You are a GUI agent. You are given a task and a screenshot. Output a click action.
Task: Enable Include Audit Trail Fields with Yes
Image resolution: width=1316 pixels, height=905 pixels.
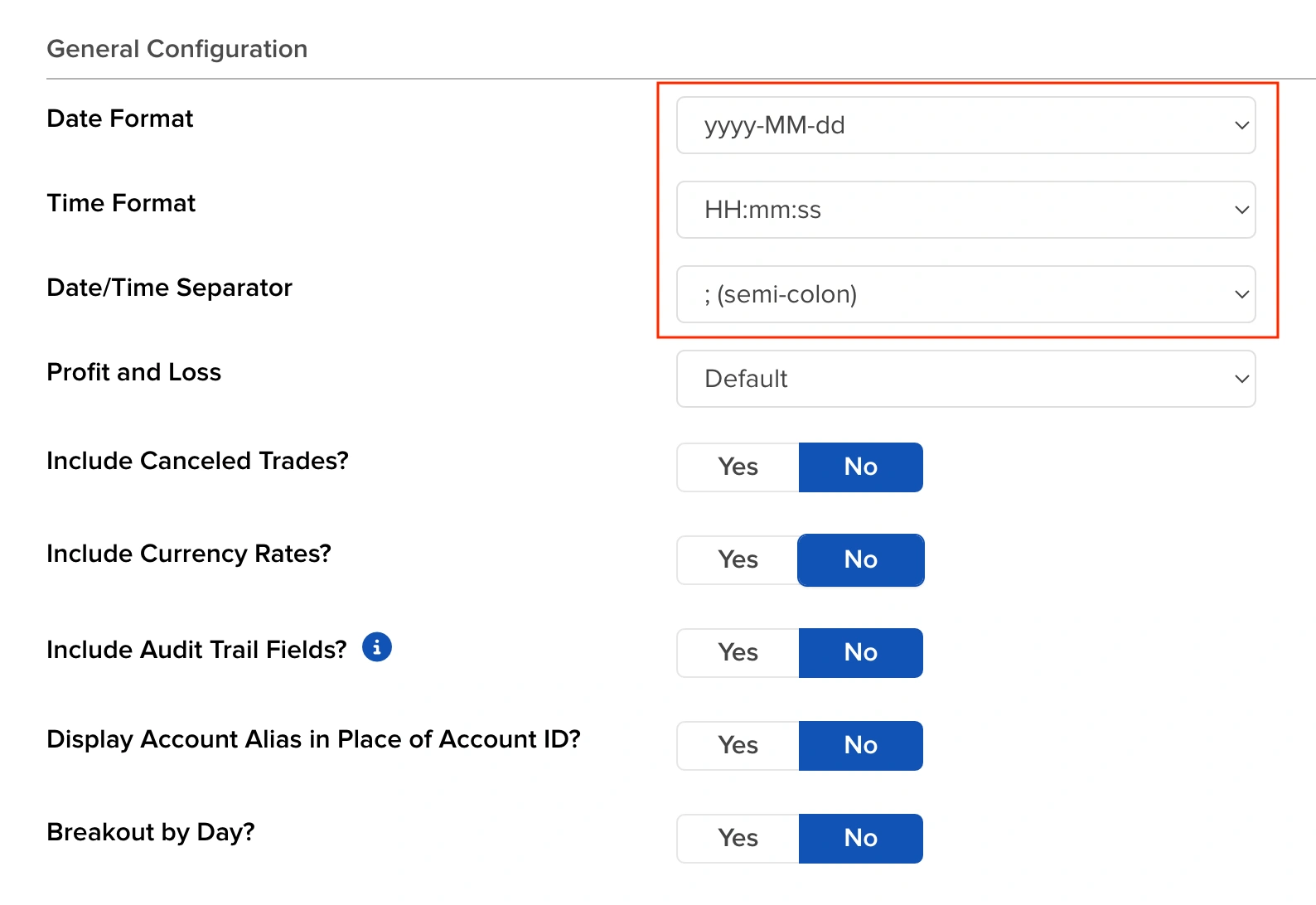[738, 653]
